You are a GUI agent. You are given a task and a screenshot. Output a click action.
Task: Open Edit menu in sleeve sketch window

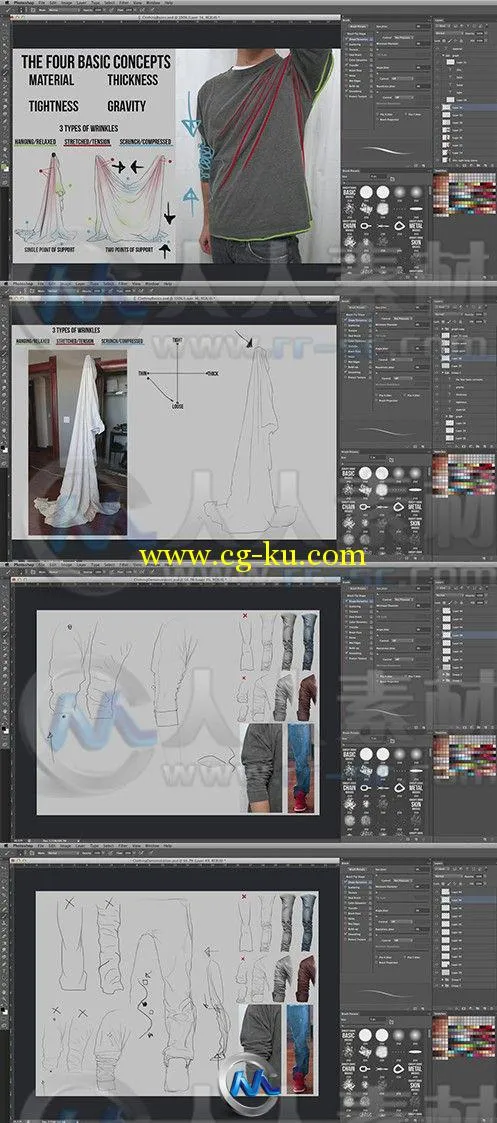(54, 564)
